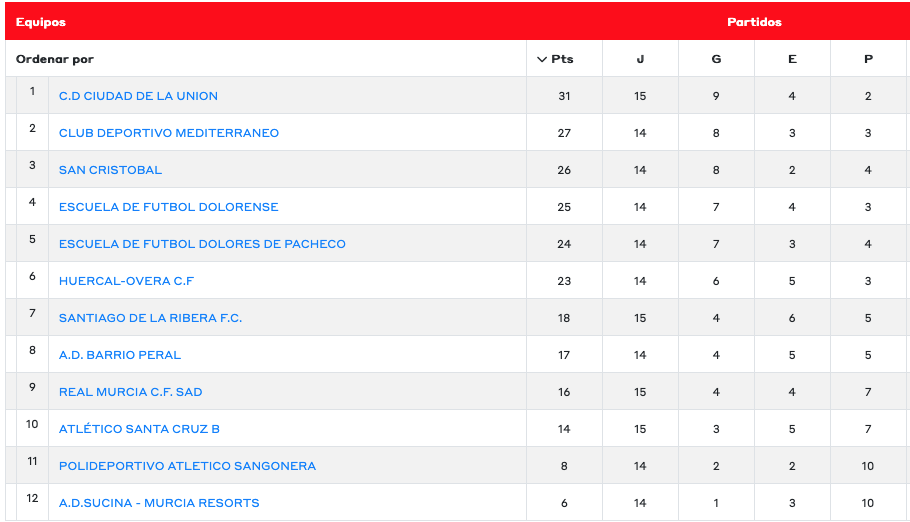Click Escuela de Futbol Dolores de Pacheco
The height and width of the screenshot is (522, 910).
pos(202,244)
